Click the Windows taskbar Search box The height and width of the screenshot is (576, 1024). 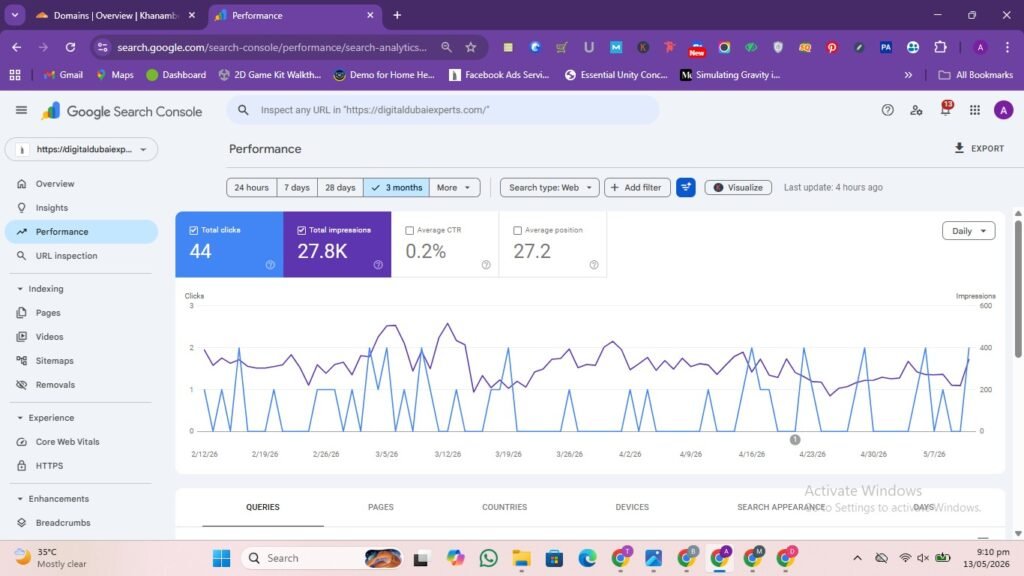click(322, 558)
